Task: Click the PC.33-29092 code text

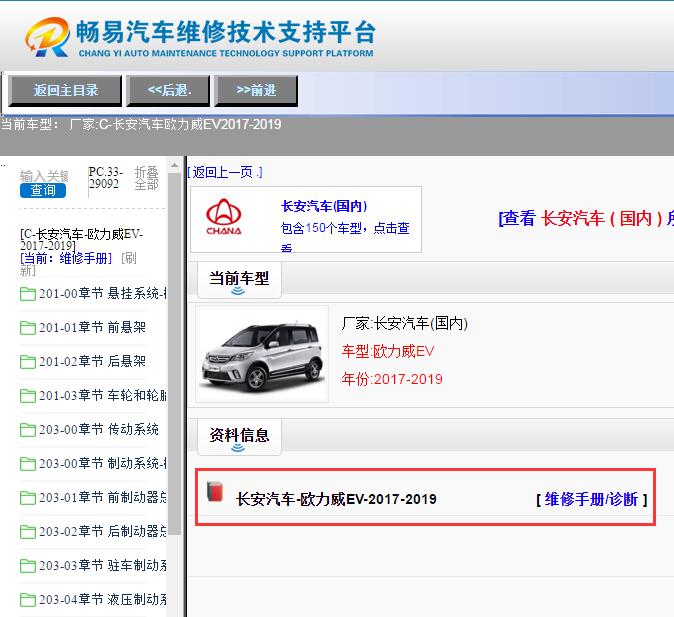Action: point(106,178)
